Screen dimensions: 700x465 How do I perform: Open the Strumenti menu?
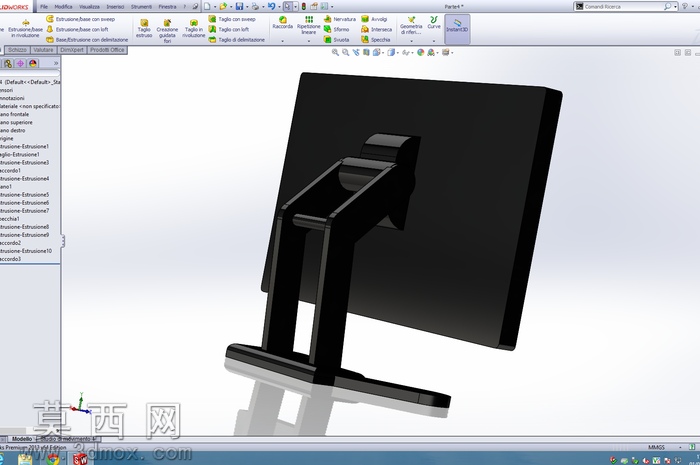(x=141, y=7)
